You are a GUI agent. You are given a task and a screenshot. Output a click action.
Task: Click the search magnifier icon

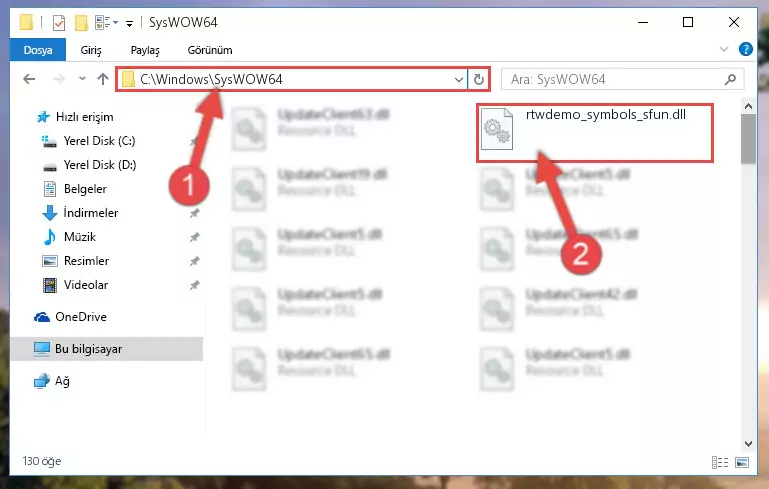click(730, 79)
